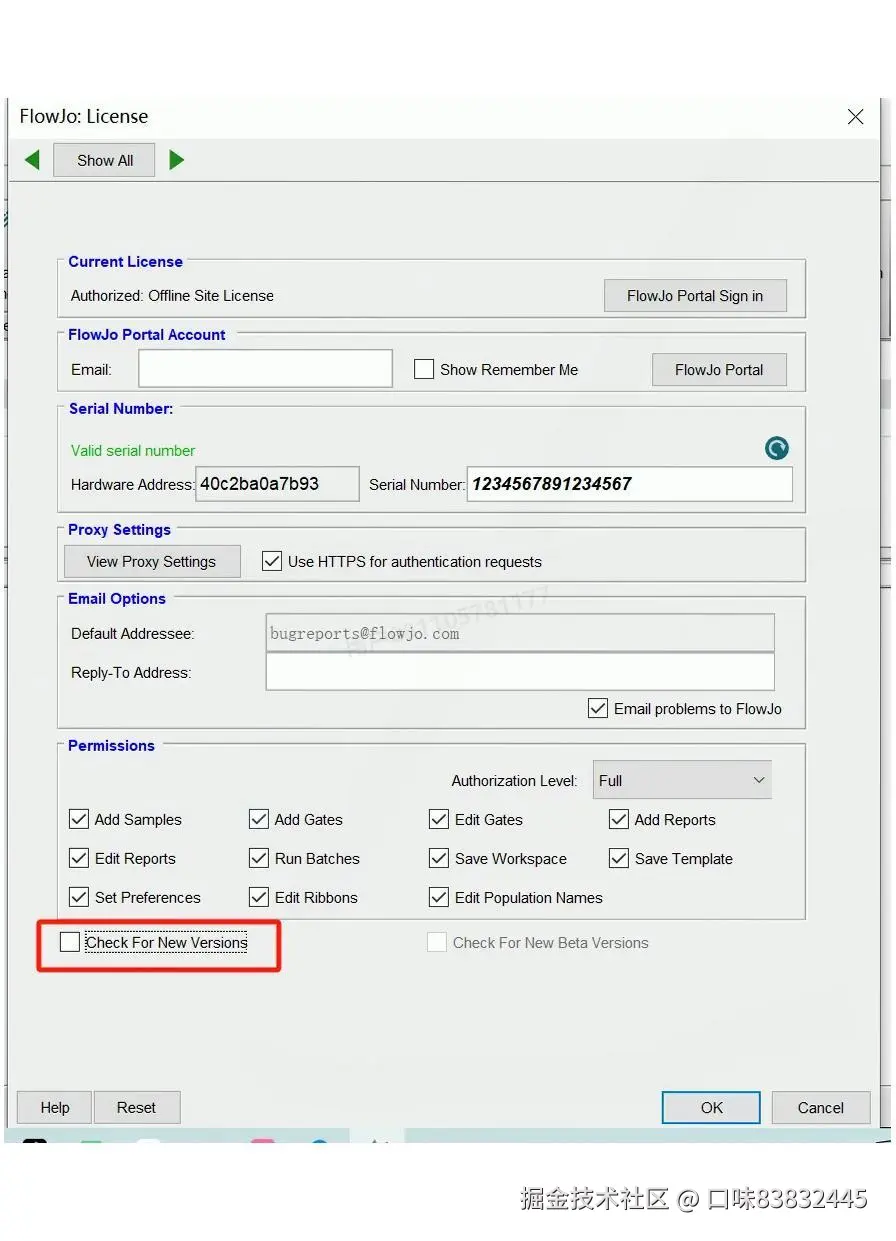896x1241 pixels.
Task: Click the serial number refresh icon
Action: click(x=776, y=449)
